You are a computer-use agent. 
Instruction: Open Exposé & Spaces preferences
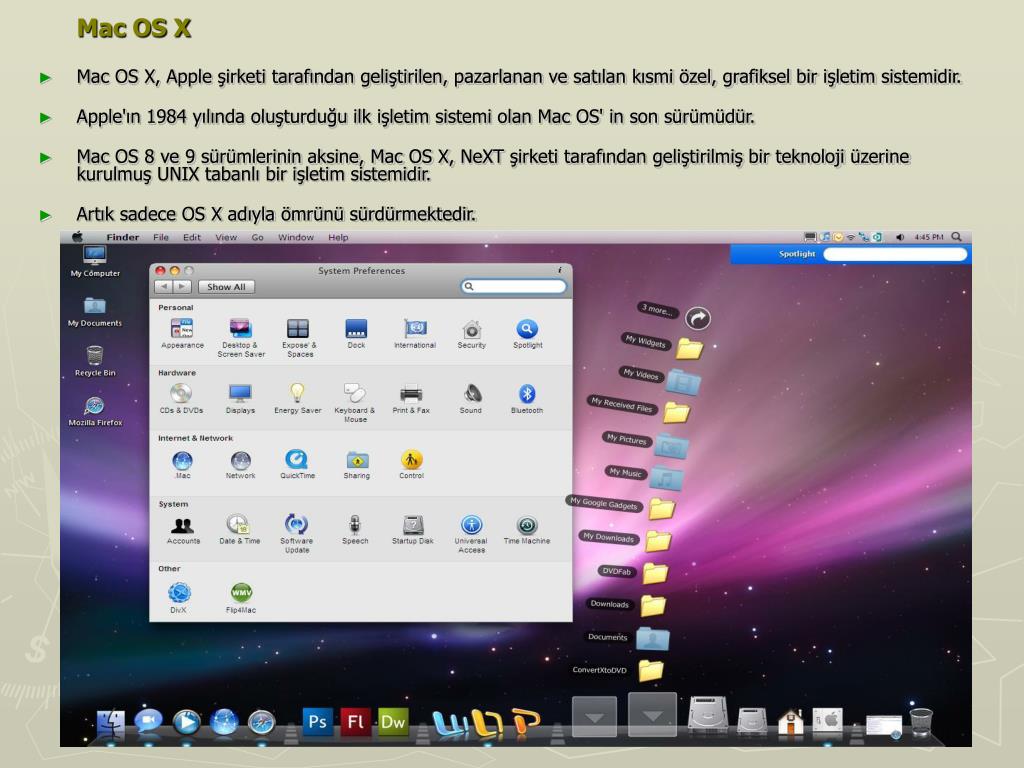tap(298, 337)
